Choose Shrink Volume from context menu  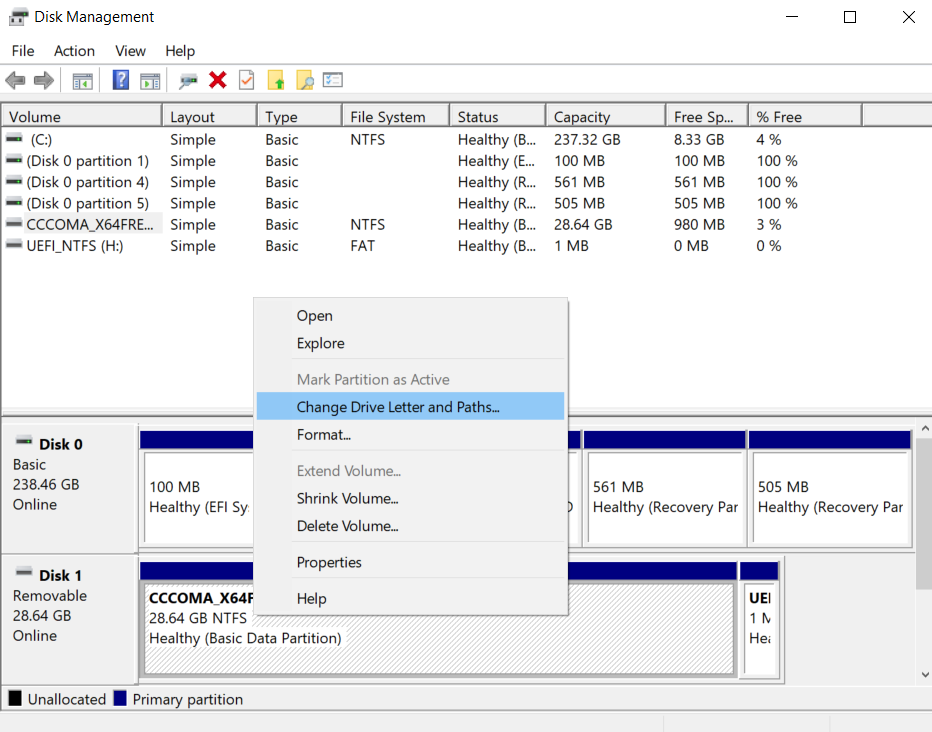pos(347,498)
